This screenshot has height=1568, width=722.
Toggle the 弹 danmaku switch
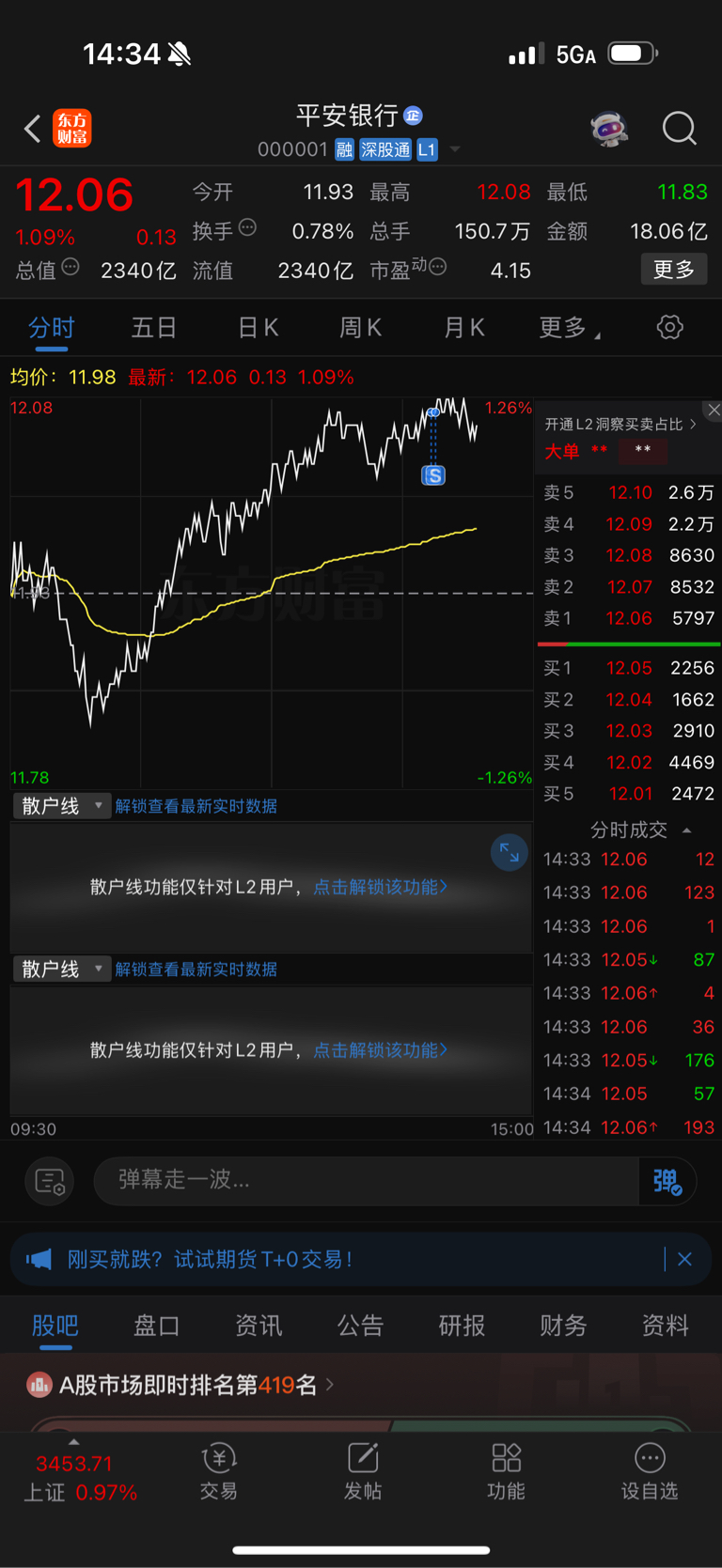tap(667, 1181)
